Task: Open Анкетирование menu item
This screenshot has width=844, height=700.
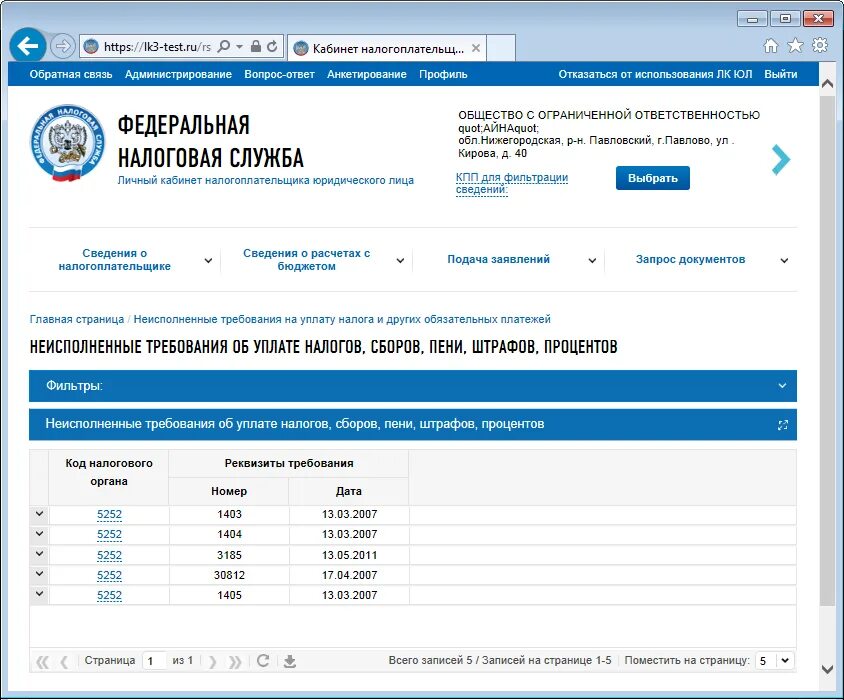Action: [367, 74]
